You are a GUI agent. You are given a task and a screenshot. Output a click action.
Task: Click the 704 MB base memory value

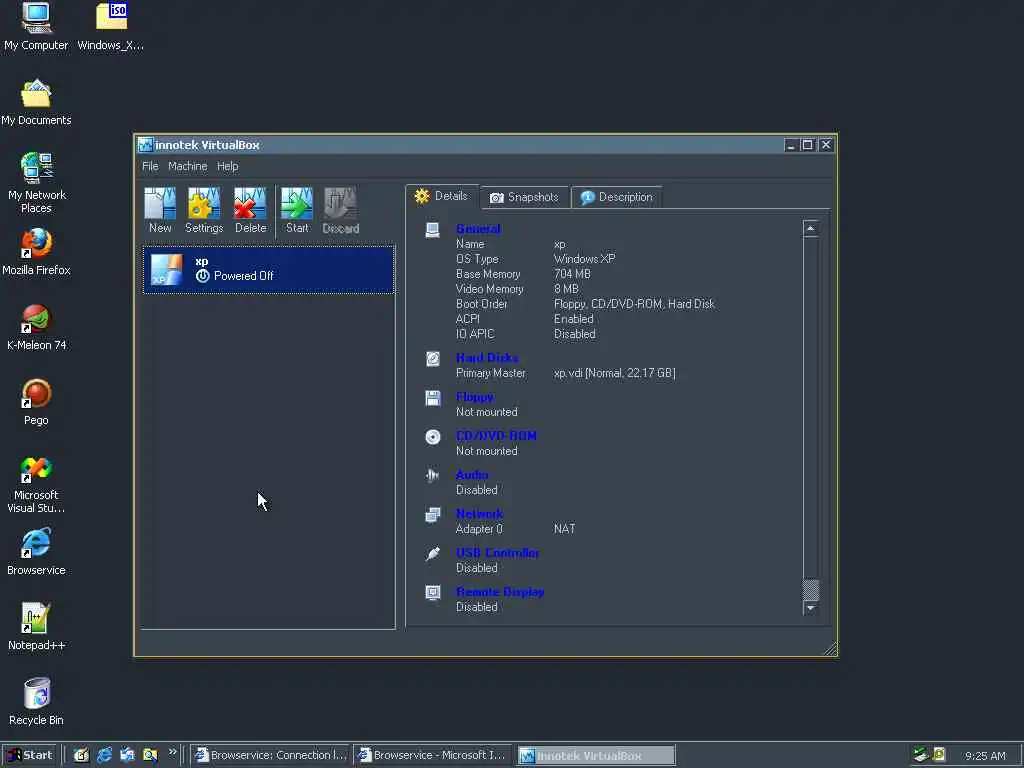pos(572,274)
